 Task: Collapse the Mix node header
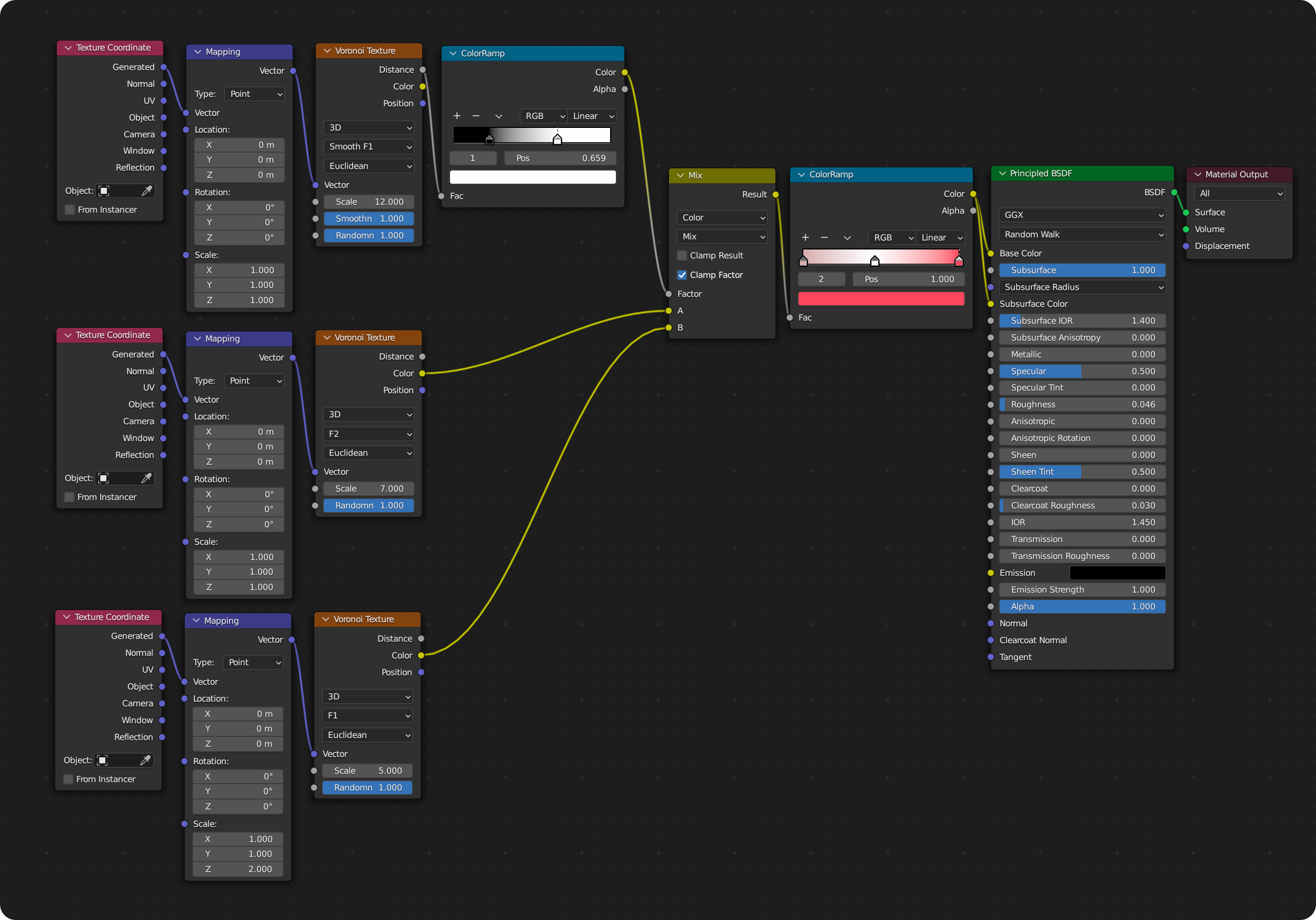pos(680,175)
